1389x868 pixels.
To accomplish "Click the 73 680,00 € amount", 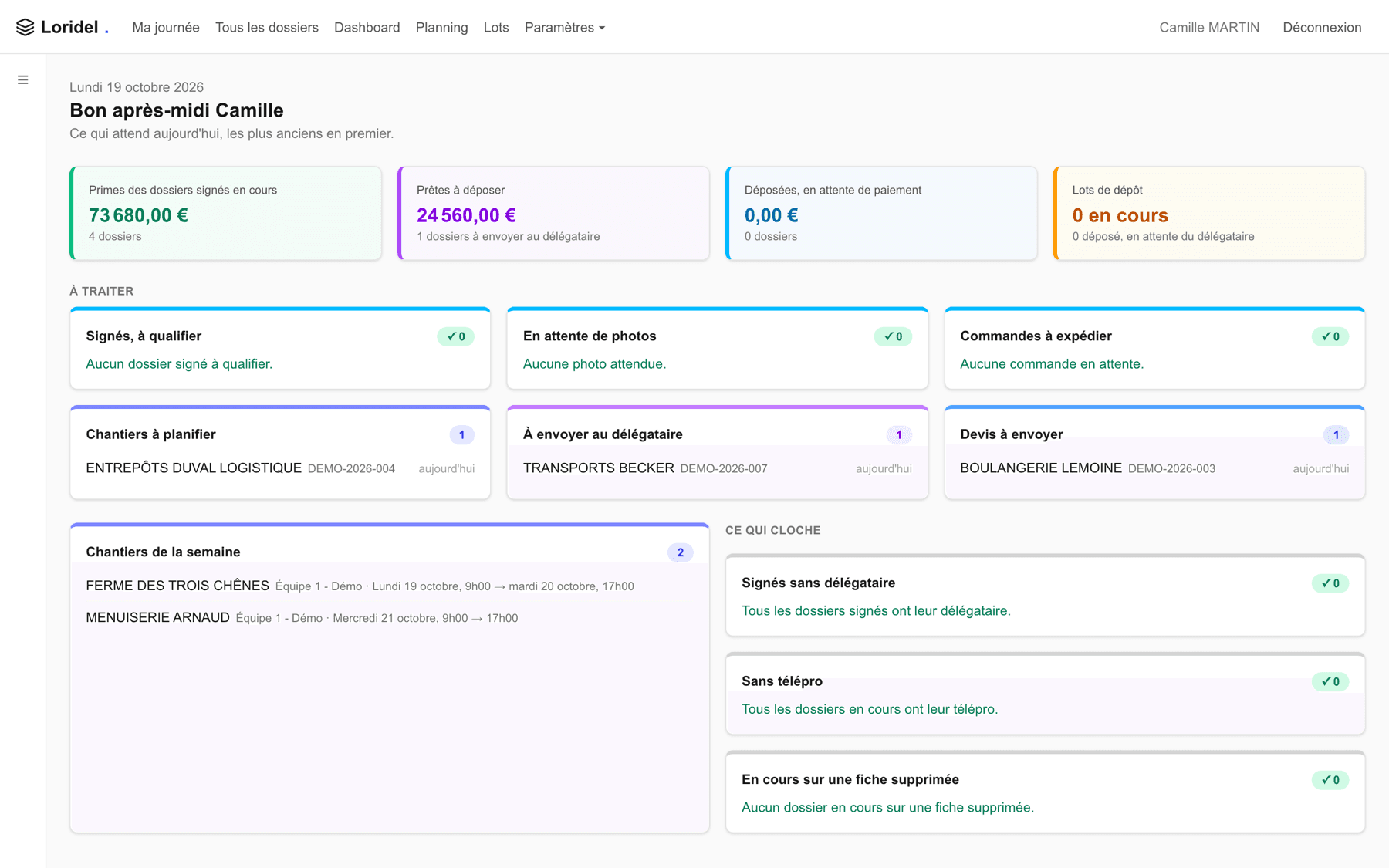I will [138, 215].
